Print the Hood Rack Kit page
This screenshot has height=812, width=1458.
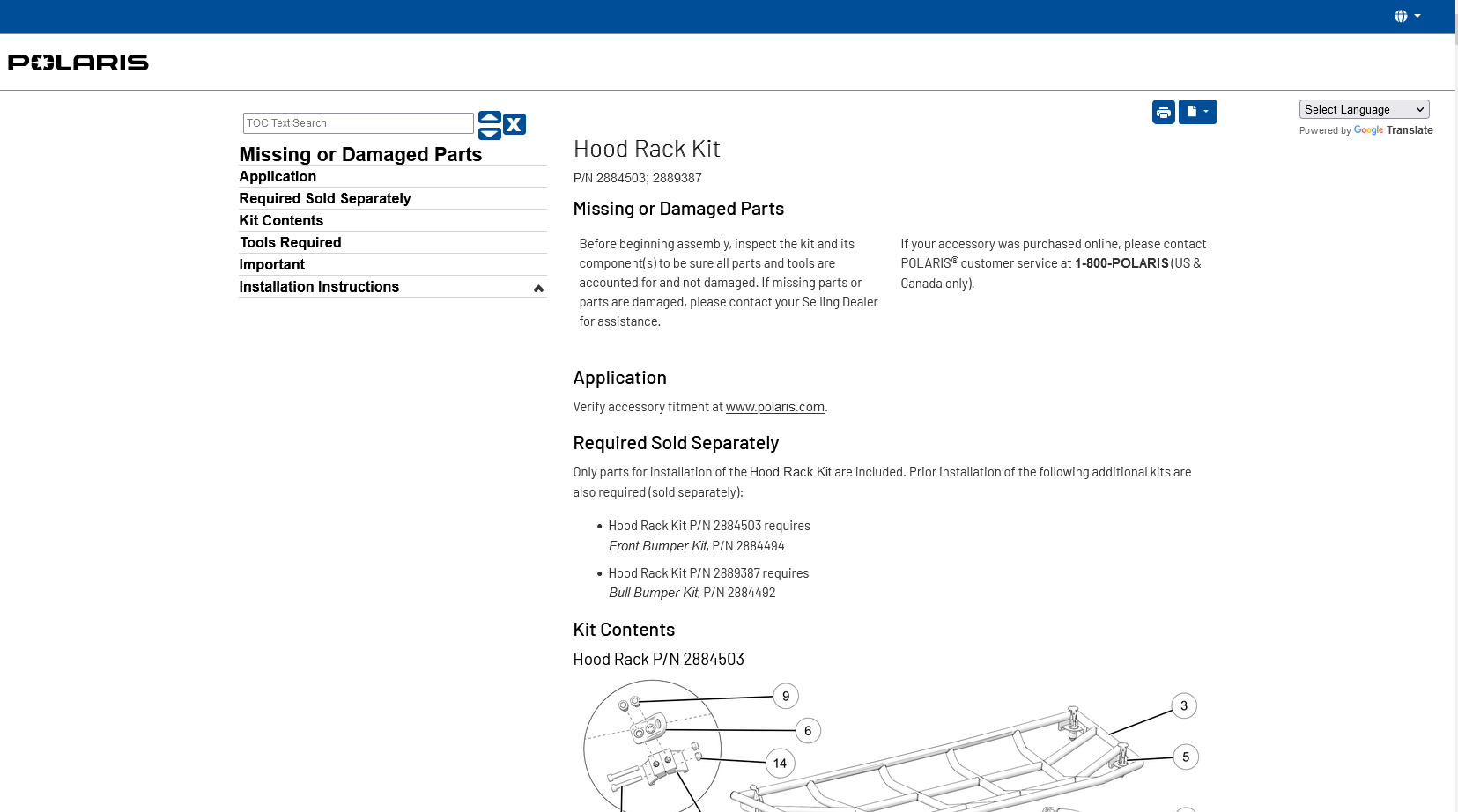[1163, 112]
